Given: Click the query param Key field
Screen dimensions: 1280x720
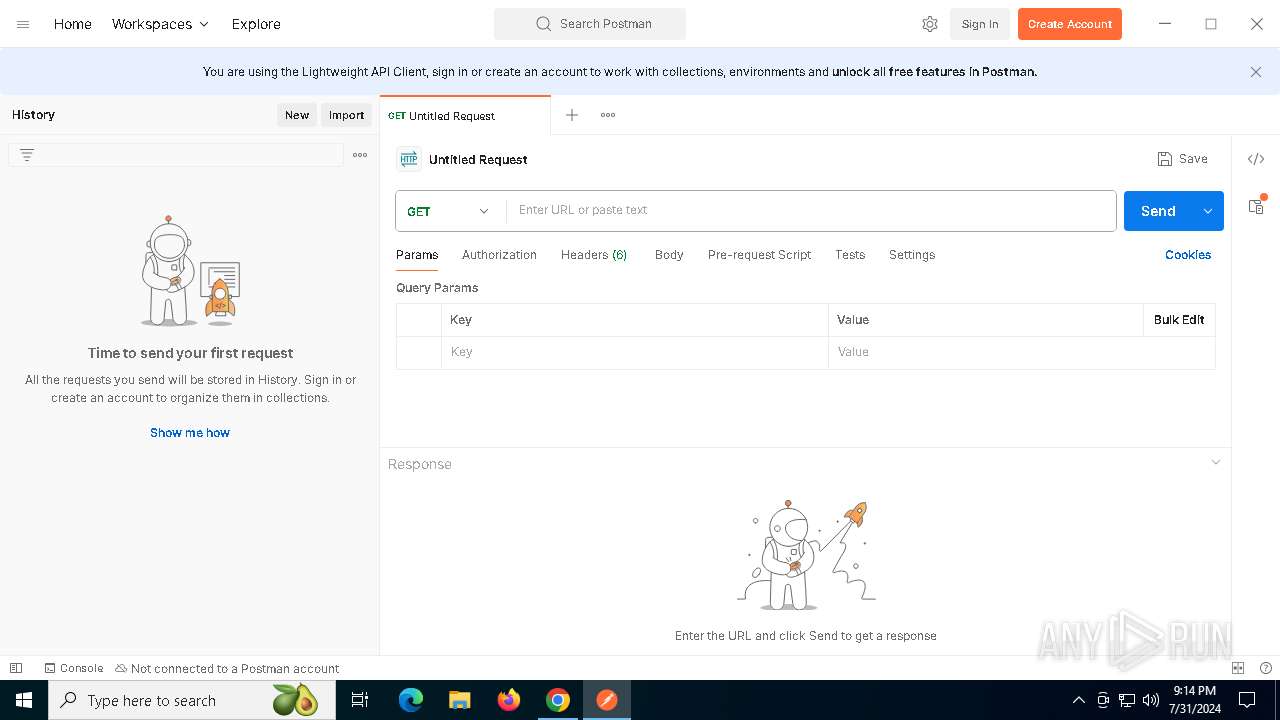Looking at the screenshot, I should (x=635, y=352).
